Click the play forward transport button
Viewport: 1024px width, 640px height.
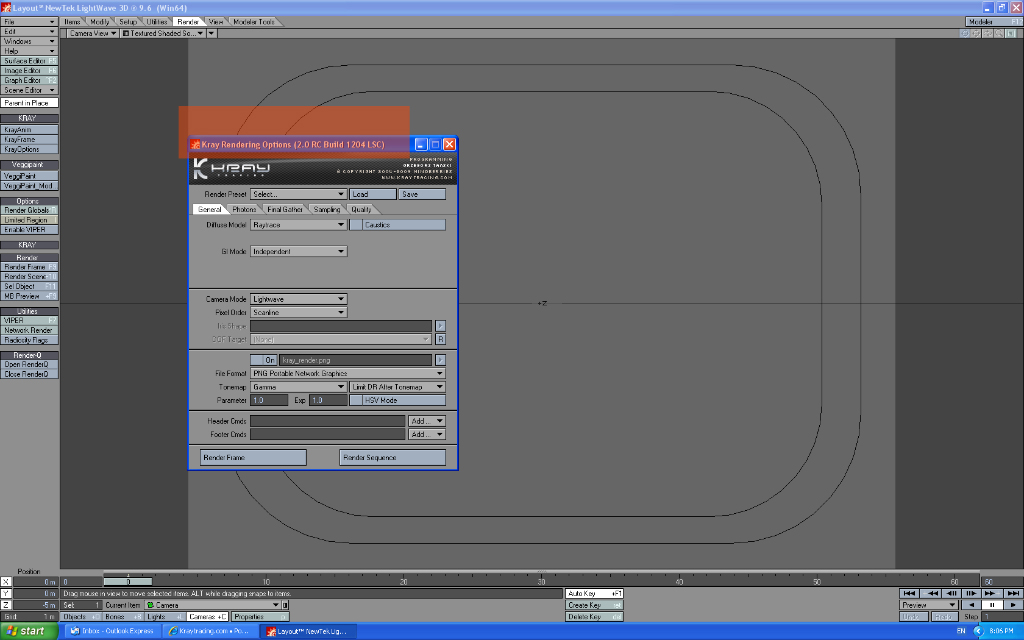pyautogui.click(x=1011, y=605)
